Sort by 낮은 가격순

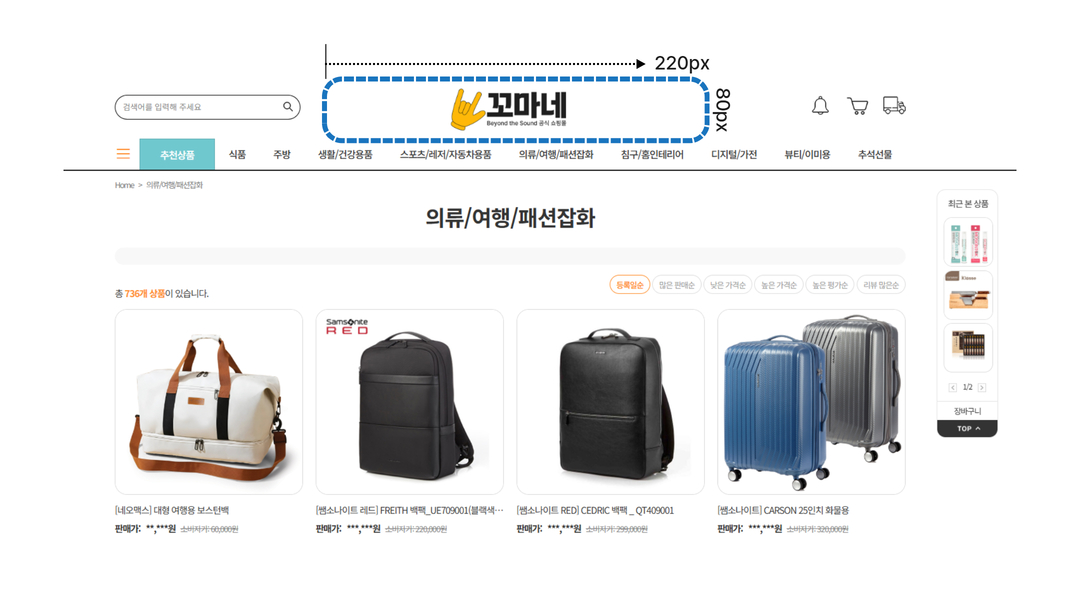[x=728, y=285]
